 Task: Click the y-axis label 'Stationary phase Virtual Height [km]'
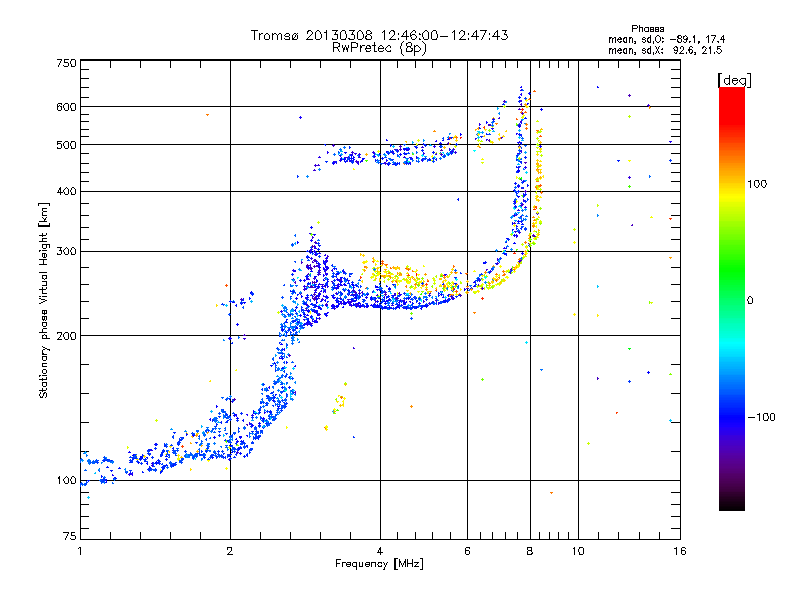coord(43,301)
